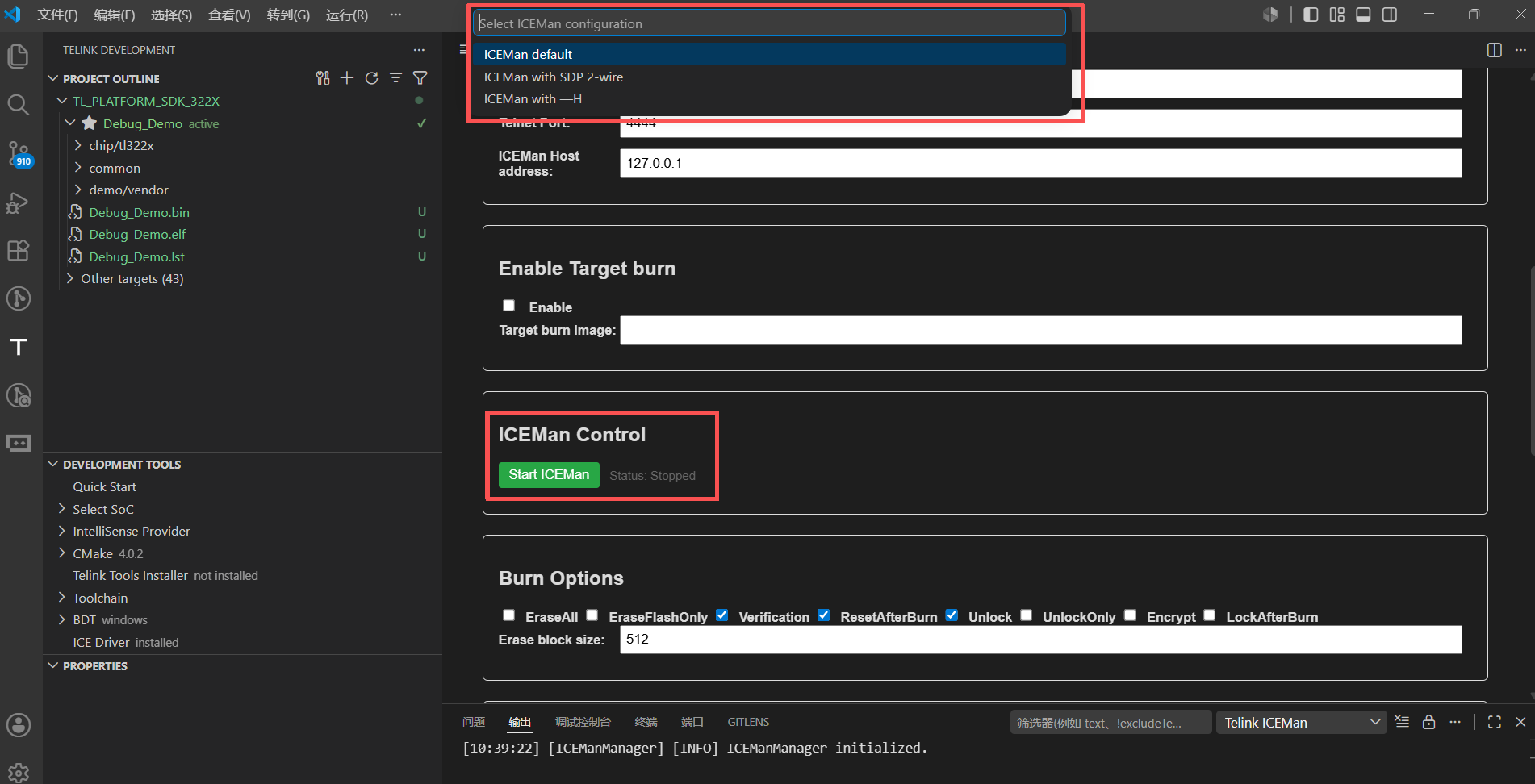
Task: Expand Other targets (43)
Action: click(70, 278)
